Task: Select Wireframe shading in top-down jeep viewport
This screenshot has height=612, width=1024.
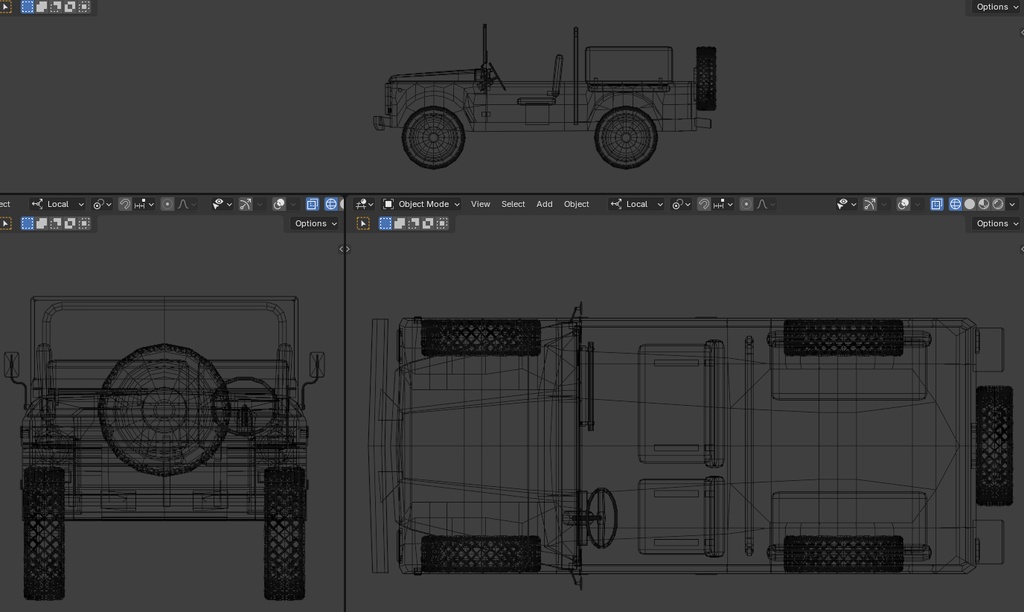Action: pyautogui.click(x=955, y=204)
